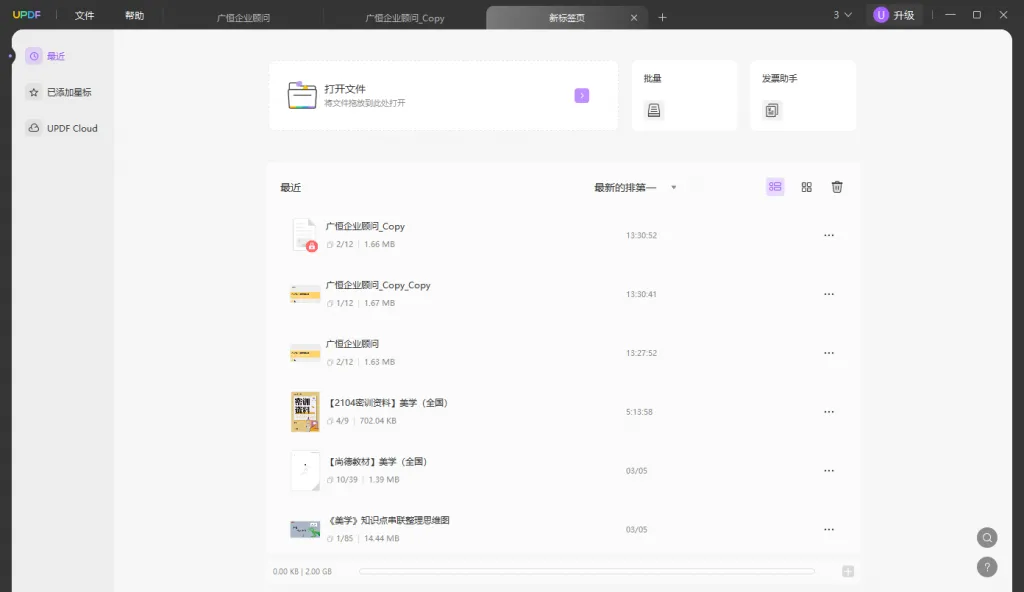Open UPDF Cloud in the sidebar
1024x592 pixels.
pyautogui.click(x=63, y=128)
